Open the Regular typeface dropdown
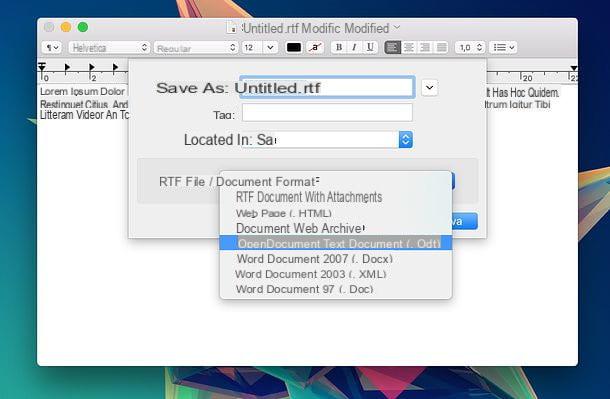 (x=196, y=47)
